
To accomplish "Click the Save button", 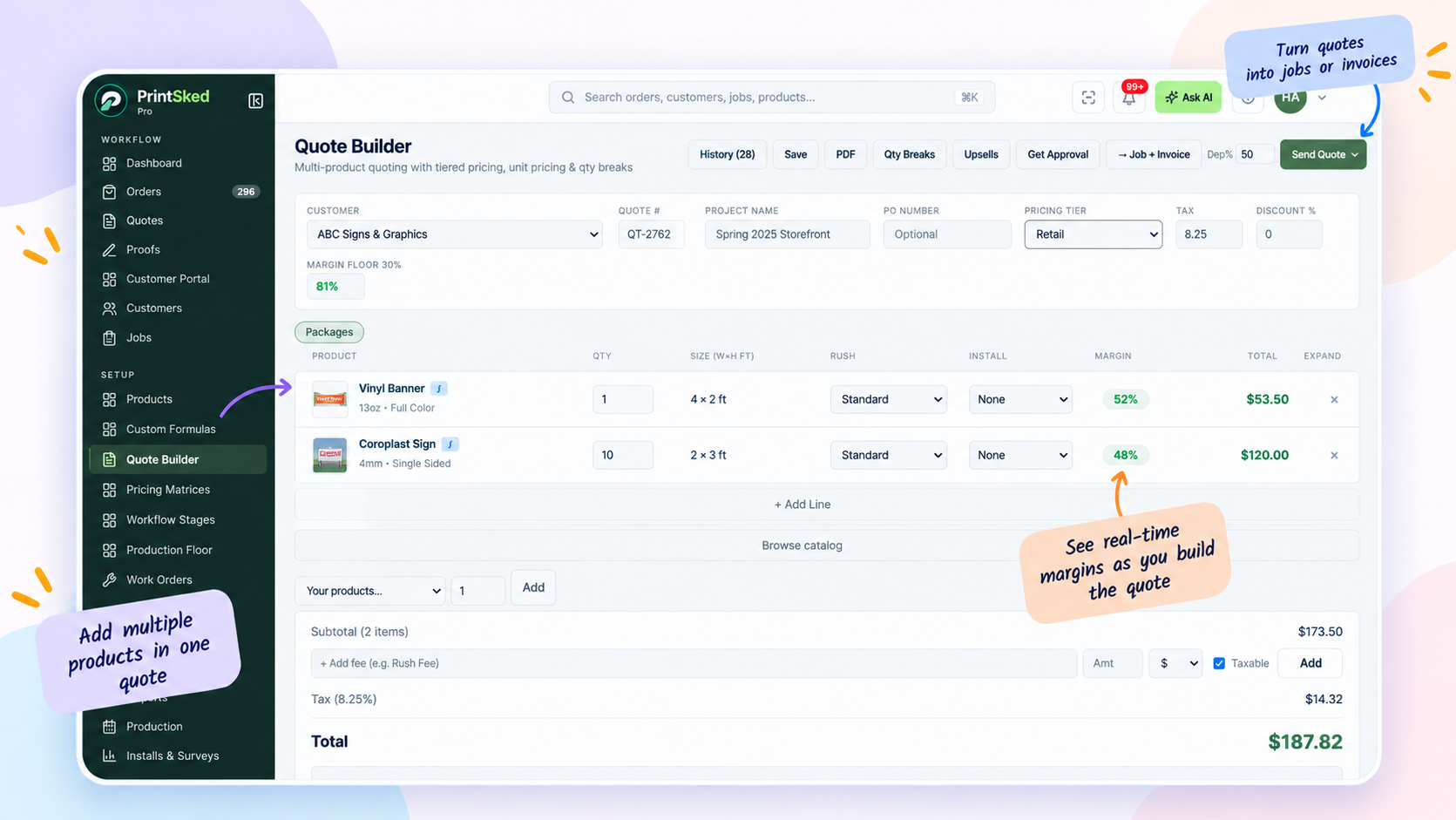I will tap(796, 155).
